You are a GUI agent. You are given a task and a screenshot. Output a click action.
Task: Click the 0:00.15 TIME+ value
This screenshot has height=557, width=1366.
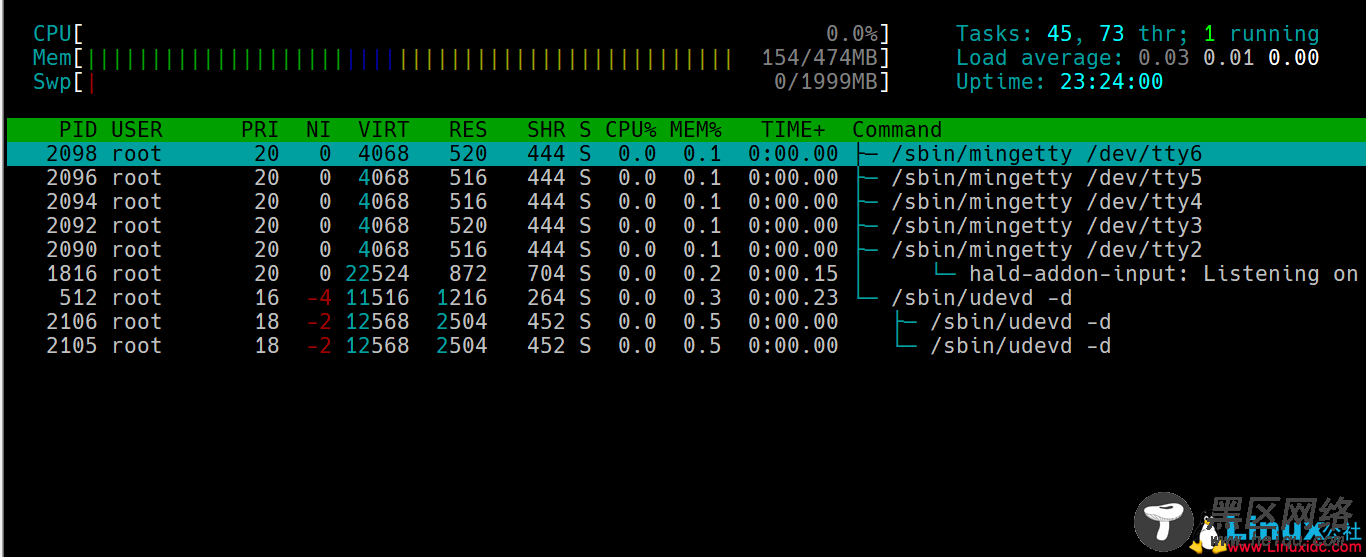(x=793, y=274)
